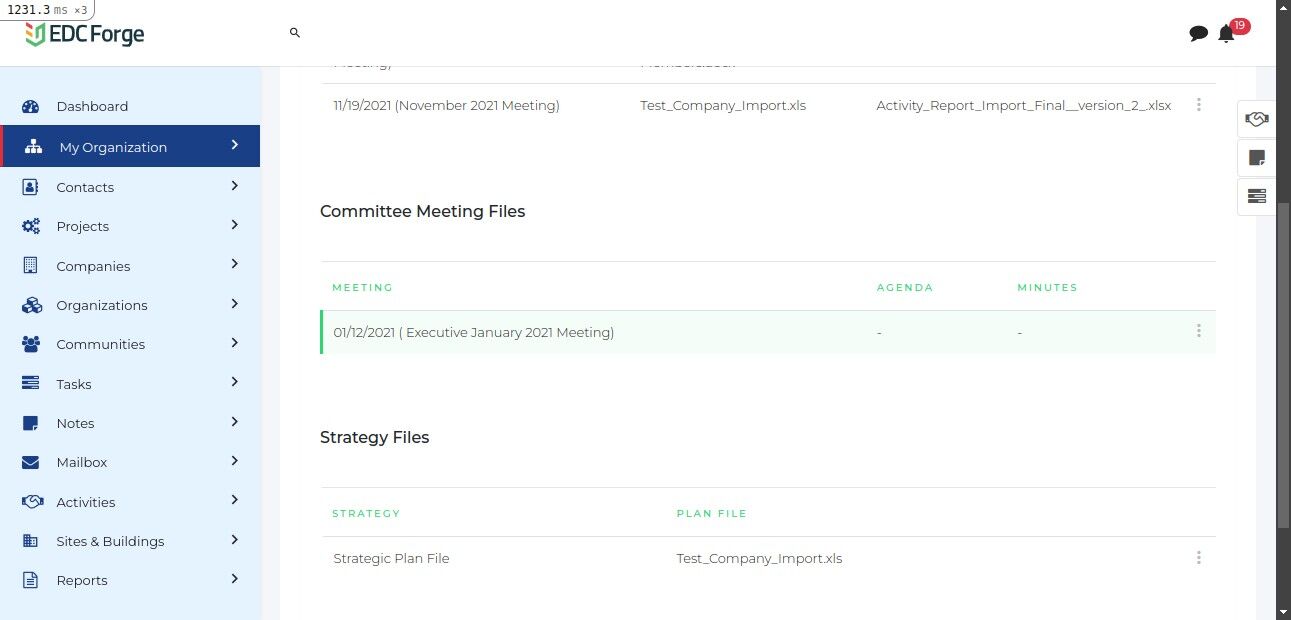This screenshot has height=620, width=1291.
Task: Expand the Reports menu chevron
Action: [x=235, y=579]
